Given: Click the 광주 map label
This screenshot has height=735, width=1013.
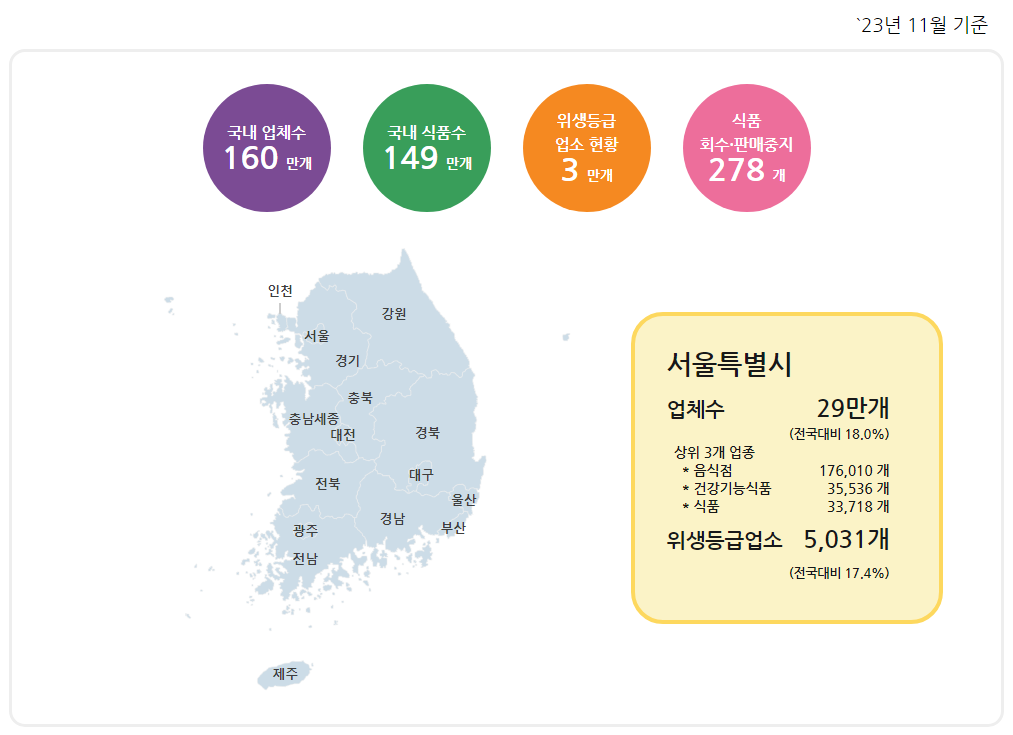Looking at the screenshot, I should click(306, 531).
